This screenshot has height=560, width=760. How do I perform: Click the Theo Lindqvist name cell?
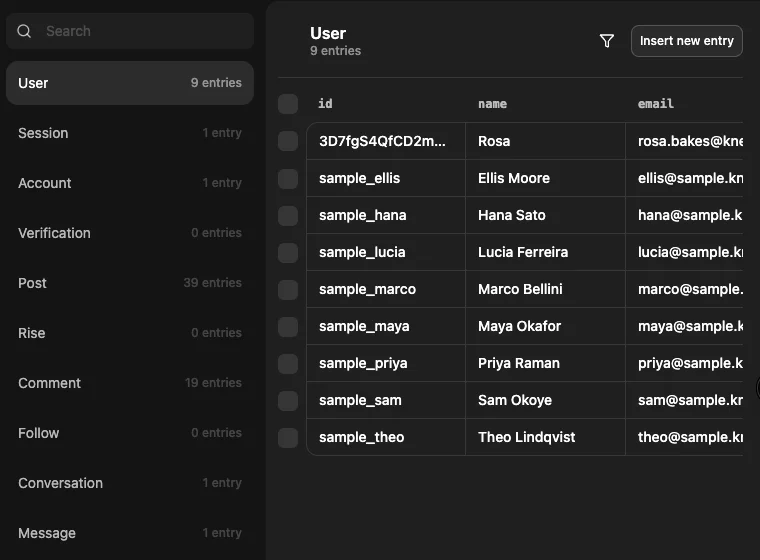pyautogui.click(x=545, y=437)
